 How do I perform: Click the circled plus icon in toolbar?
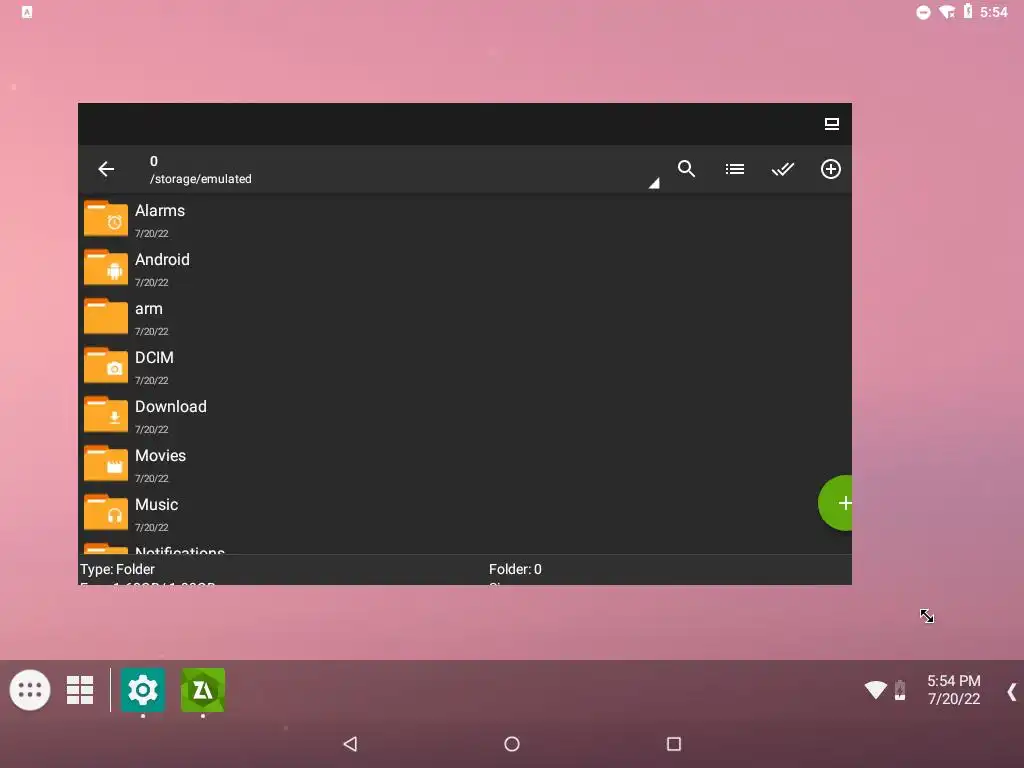pos(831,169)
